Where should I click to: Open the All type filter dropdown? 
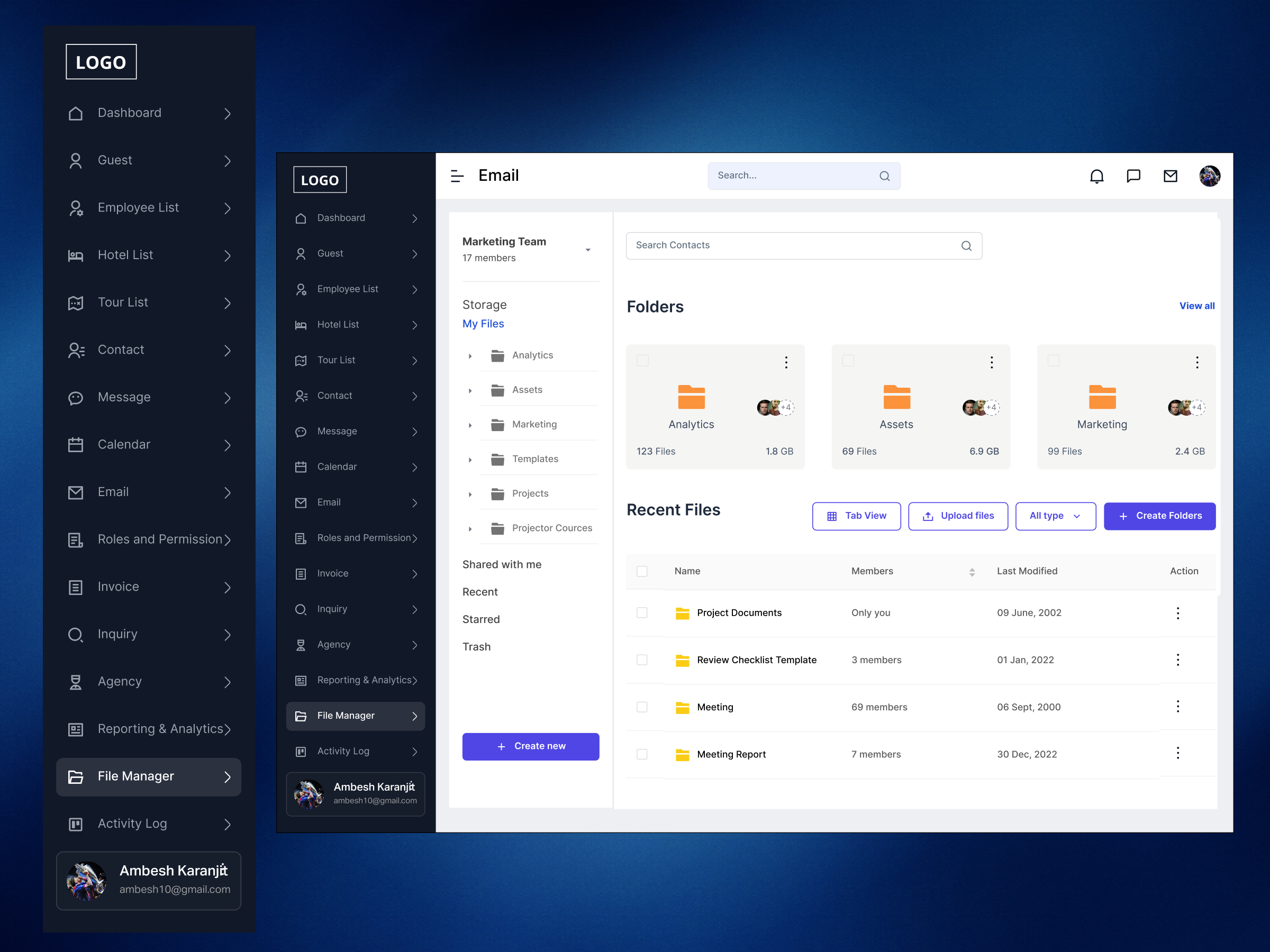[1055, 516]
